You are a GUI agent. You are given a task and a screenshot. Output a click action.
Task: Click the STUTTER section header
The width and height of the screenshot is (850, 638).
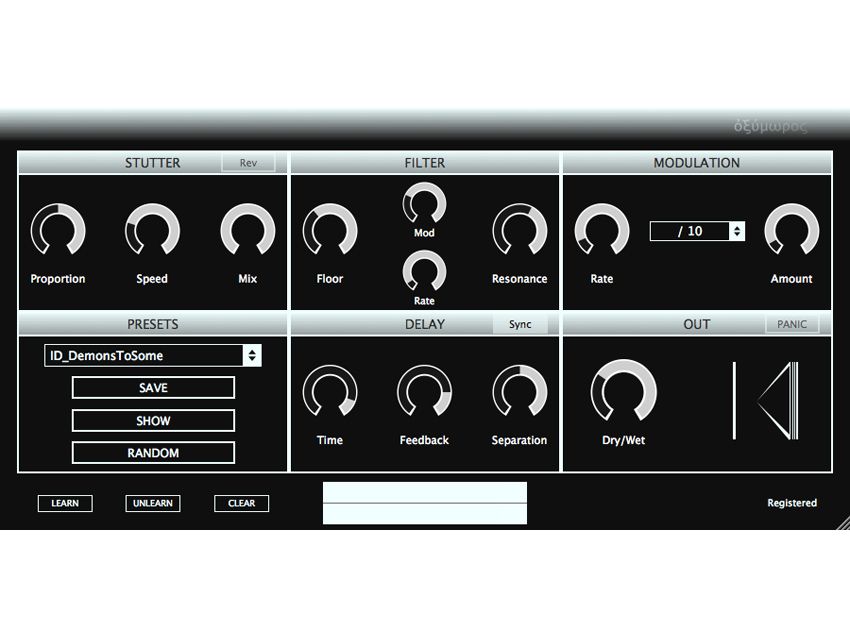[152, 162]
